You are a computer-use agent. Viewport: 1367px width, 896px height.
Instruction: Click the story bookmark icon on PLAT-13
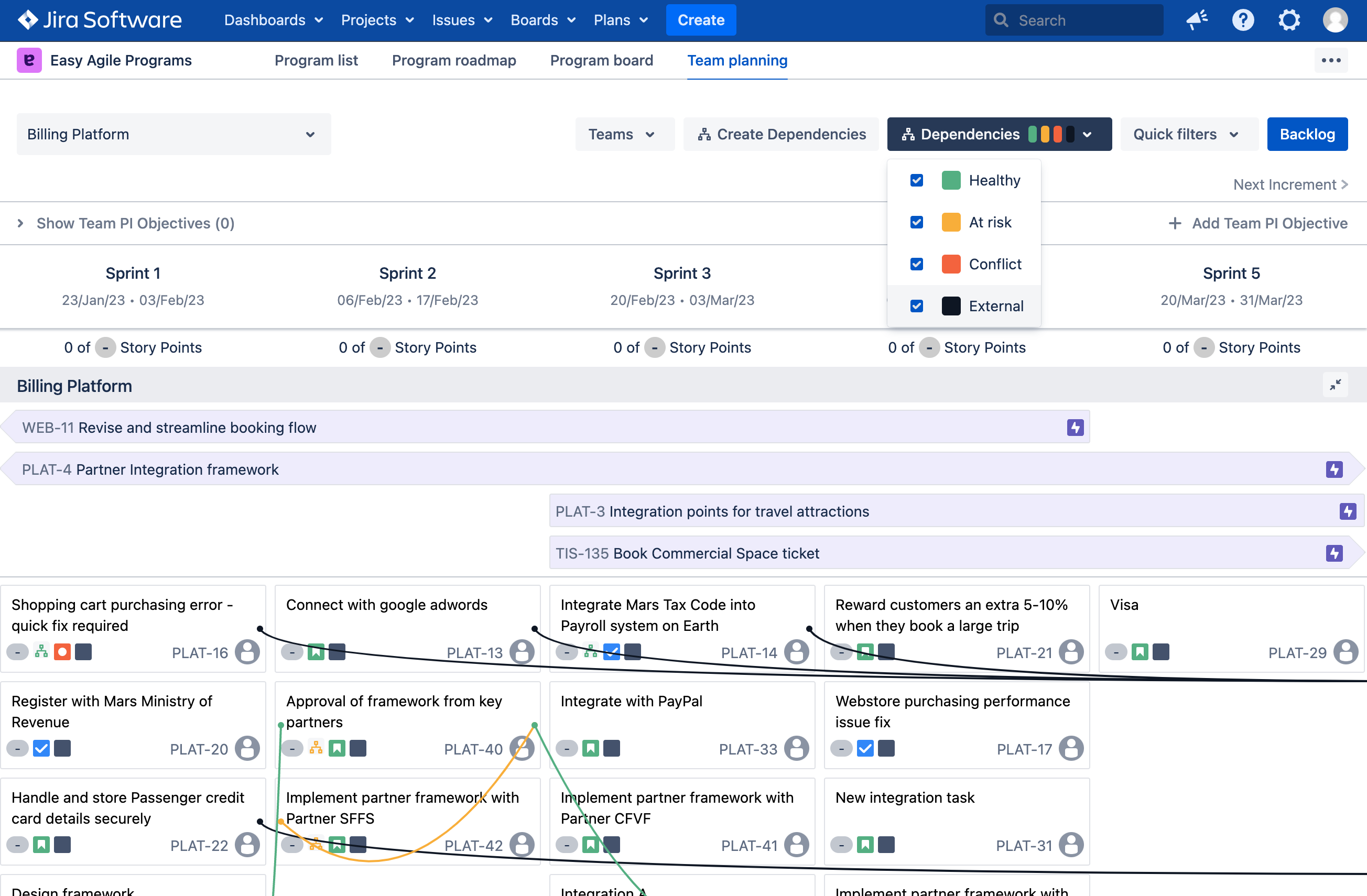point(316,652)
